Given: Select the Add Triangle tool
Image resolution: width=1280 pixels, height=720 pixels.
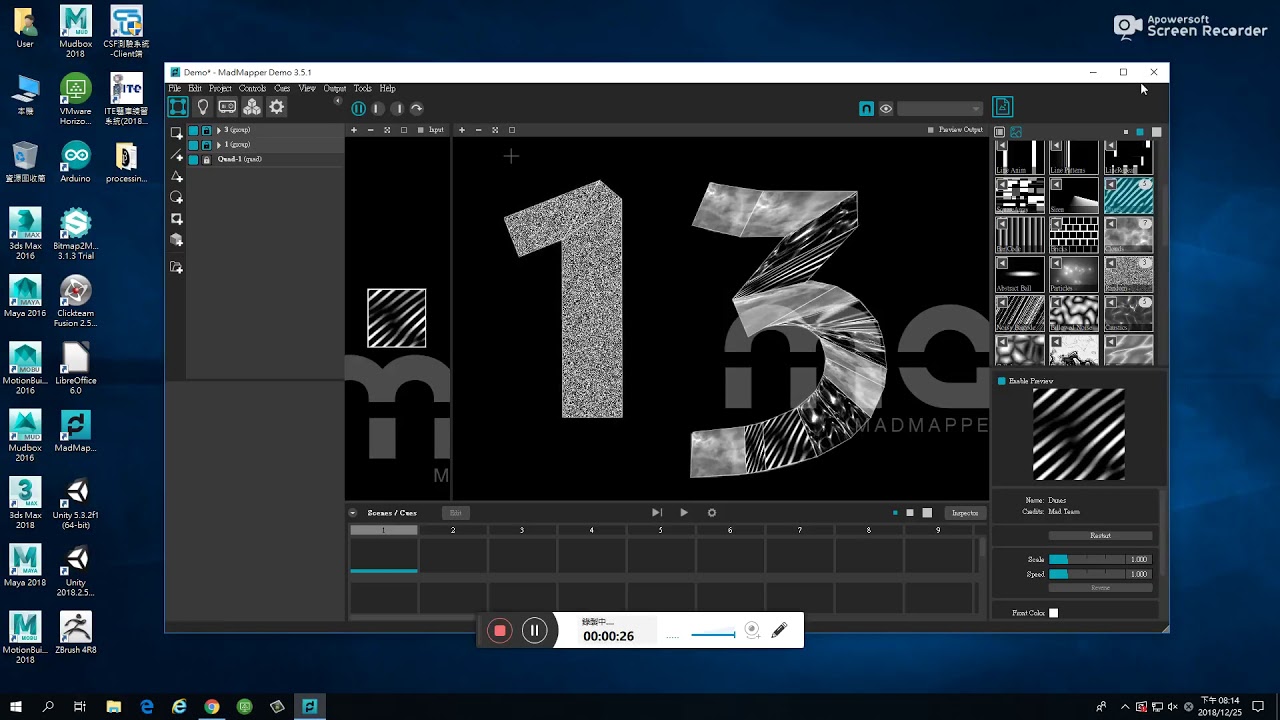Looking at the screenshot, I should [177, 176].
